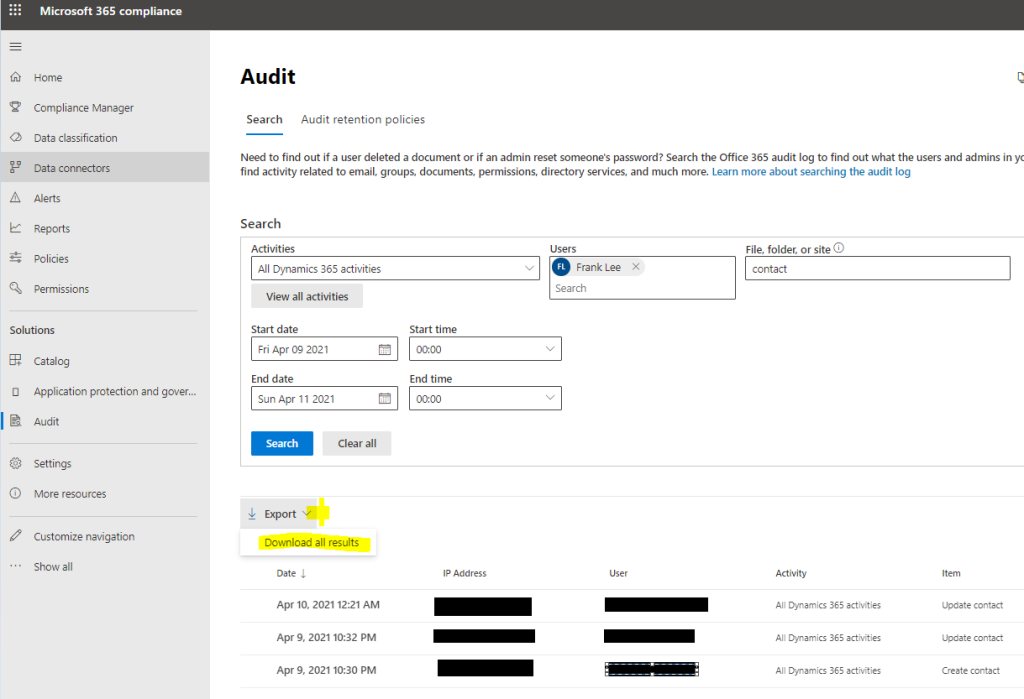Screen dimensions: 1024x699
Task: Expand the Activities dropdown
Action: pos(530,268)
